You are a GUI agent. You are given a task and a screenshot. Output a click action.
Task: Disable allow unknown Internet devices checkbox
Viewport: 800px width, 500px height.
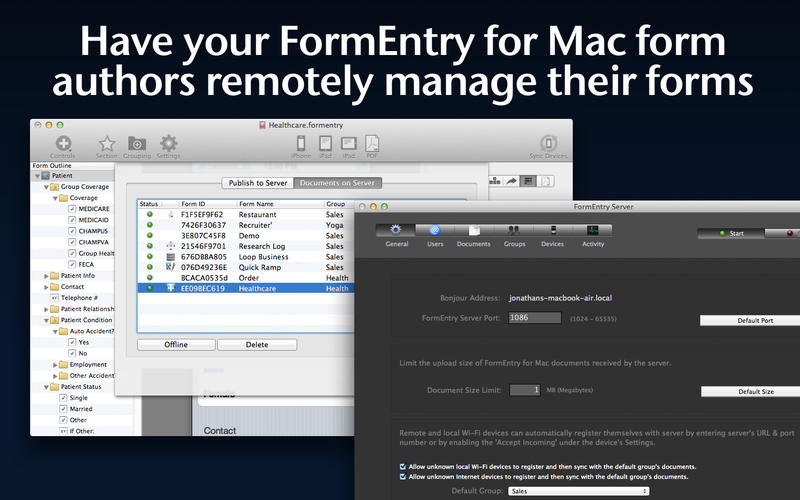pyautogui.click(x=403, y=477)
